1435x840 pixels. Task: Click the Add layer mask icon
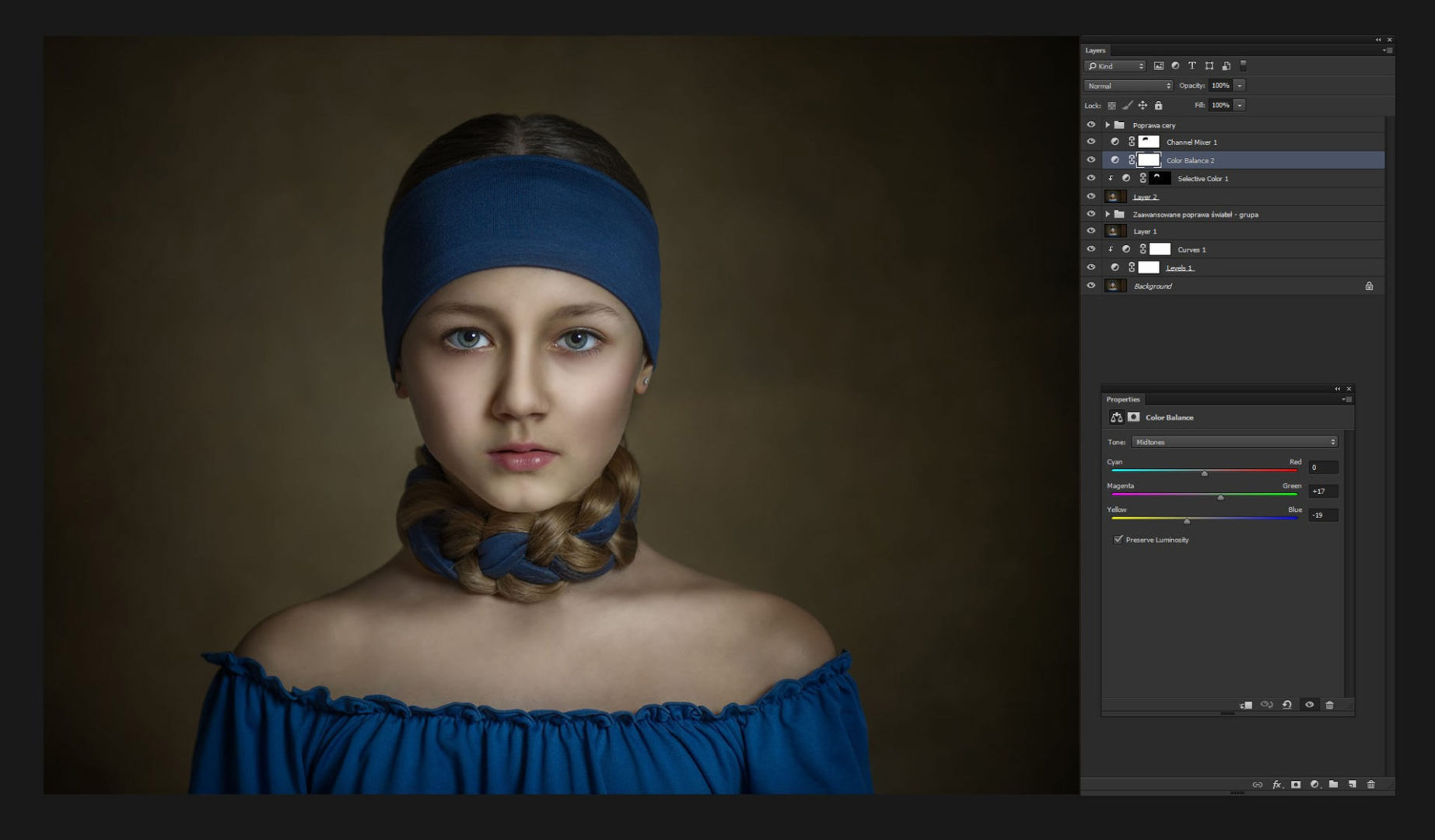pyautogui.click(x=1296, y=785)
